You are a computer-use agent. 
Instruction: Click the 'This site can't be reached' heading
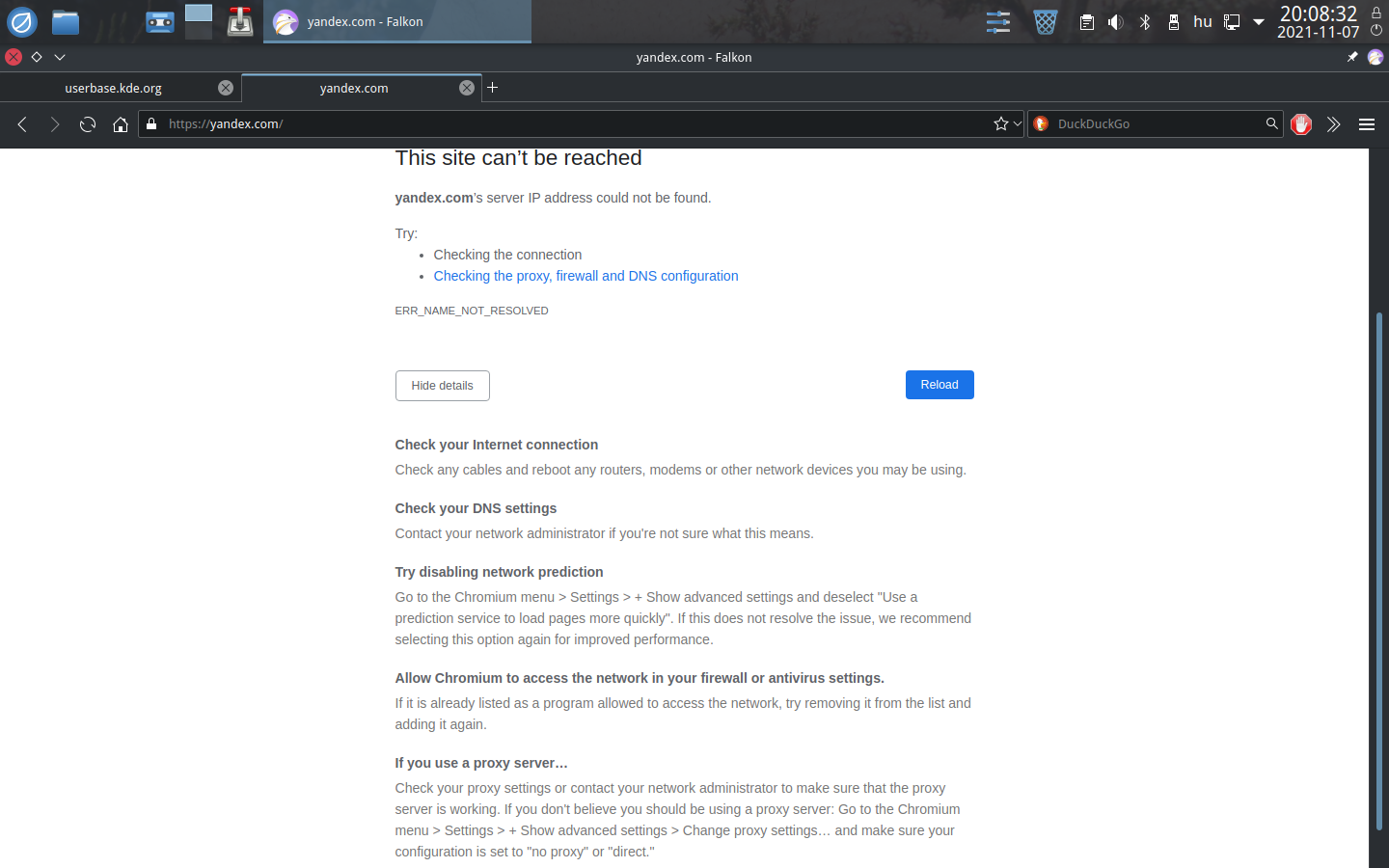518,158
